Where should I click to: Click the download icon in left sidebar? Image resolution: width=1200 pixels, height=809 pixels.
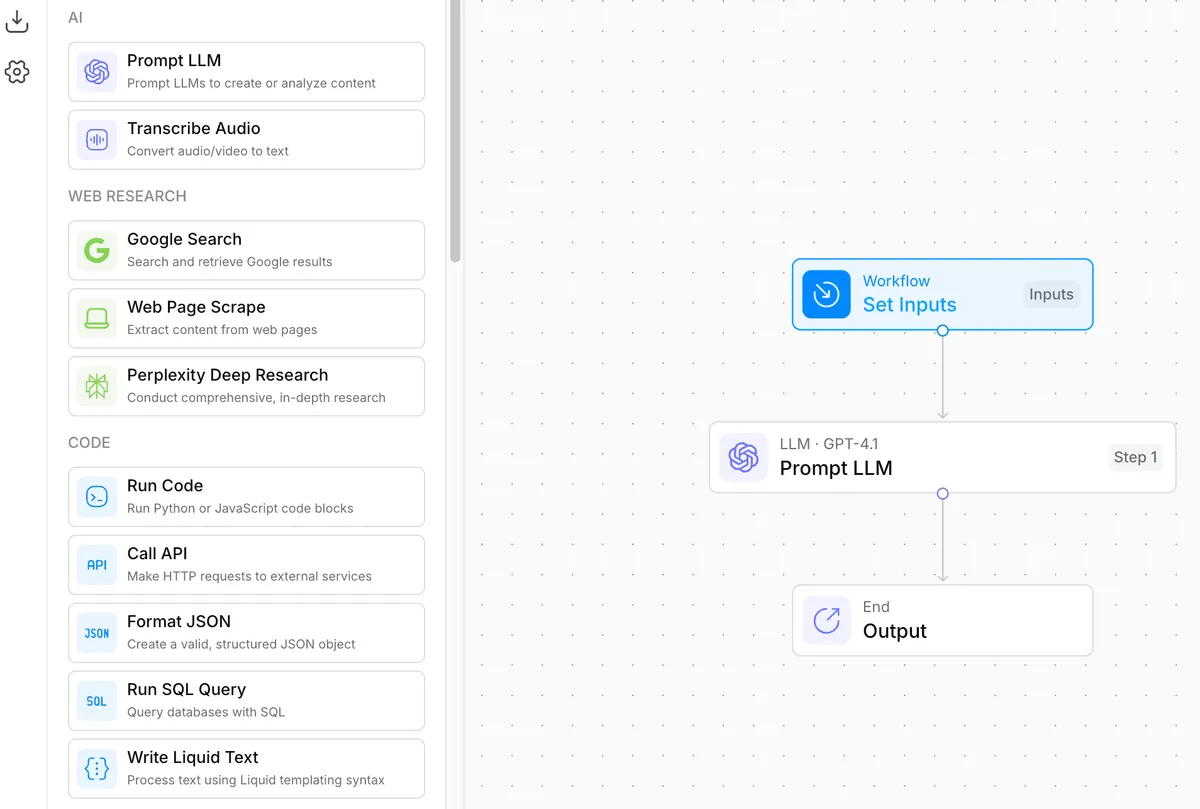17,21
